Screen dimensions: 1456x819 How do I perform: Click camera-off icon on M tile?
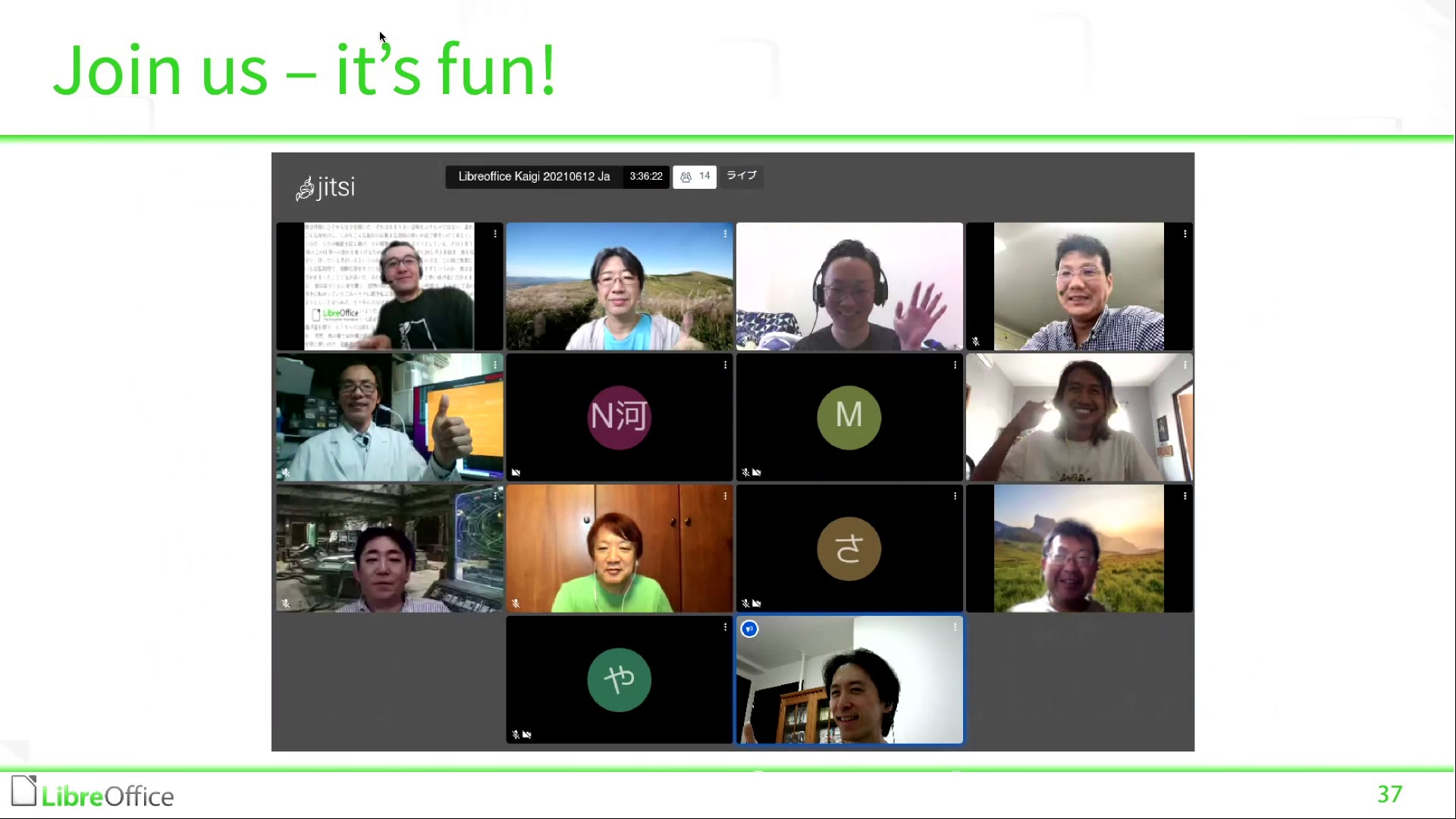[757, 472]
